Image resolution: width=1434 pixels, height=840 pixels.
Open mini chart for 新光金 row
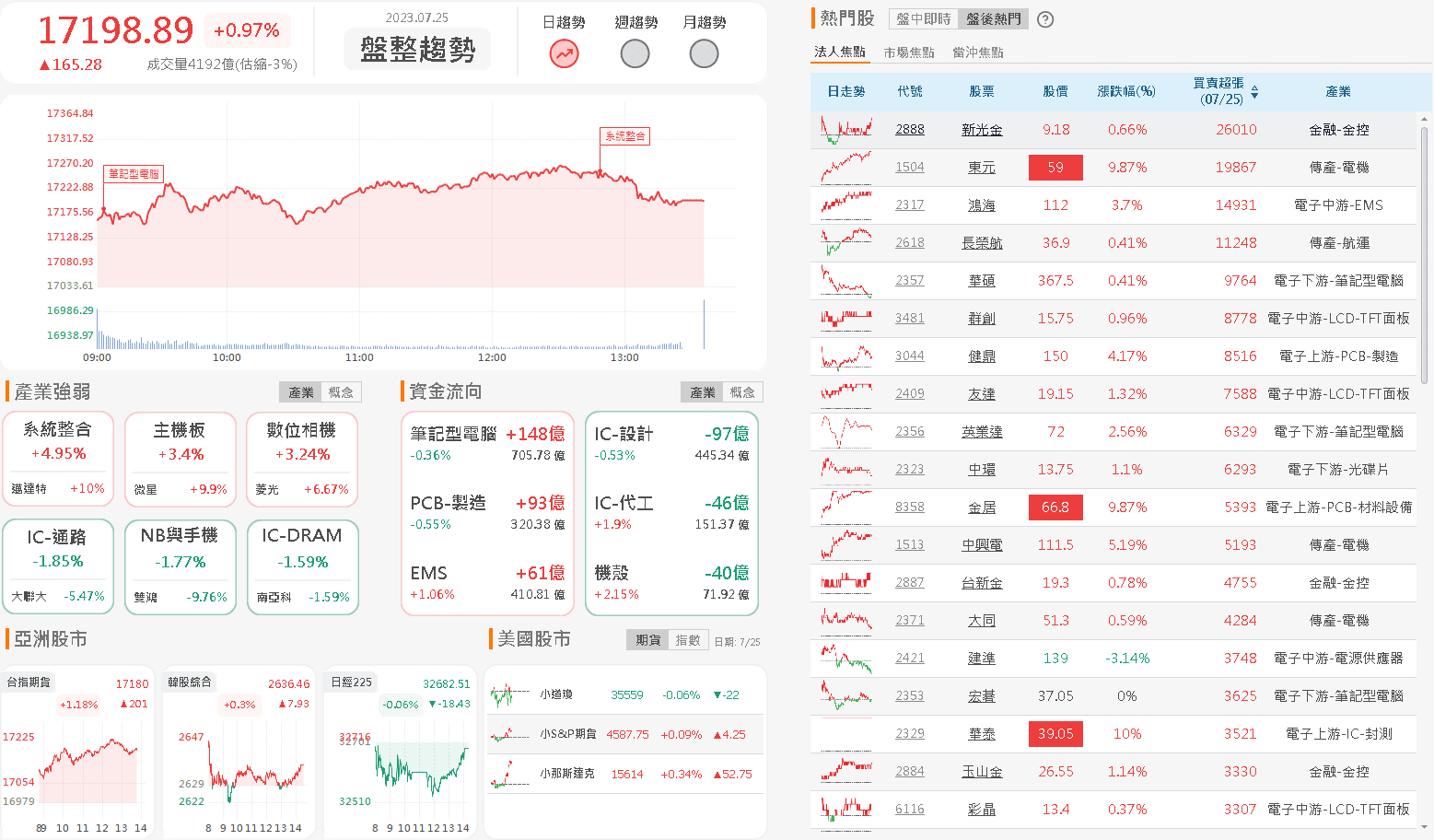tap(846, 130)
